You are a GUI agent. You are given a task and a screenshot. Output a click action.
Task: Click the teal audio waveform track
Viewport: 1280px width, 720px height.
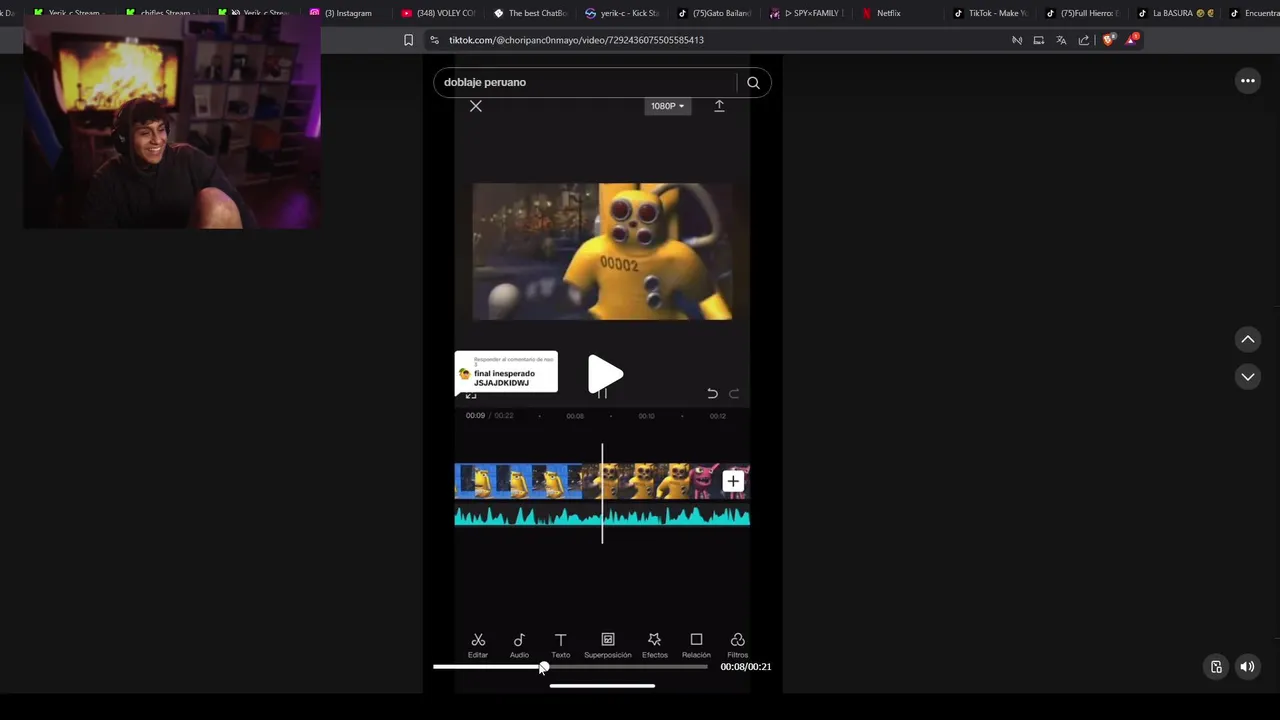[x=602, y=516]
